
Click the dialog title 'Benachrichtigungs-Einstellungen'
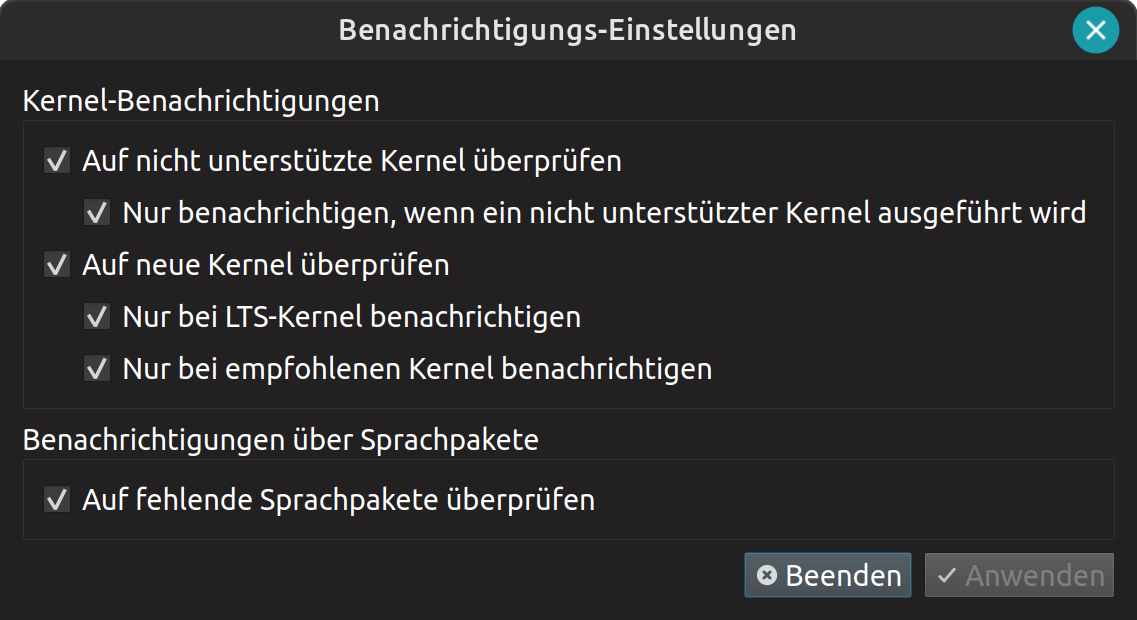[x=568, y=30]
